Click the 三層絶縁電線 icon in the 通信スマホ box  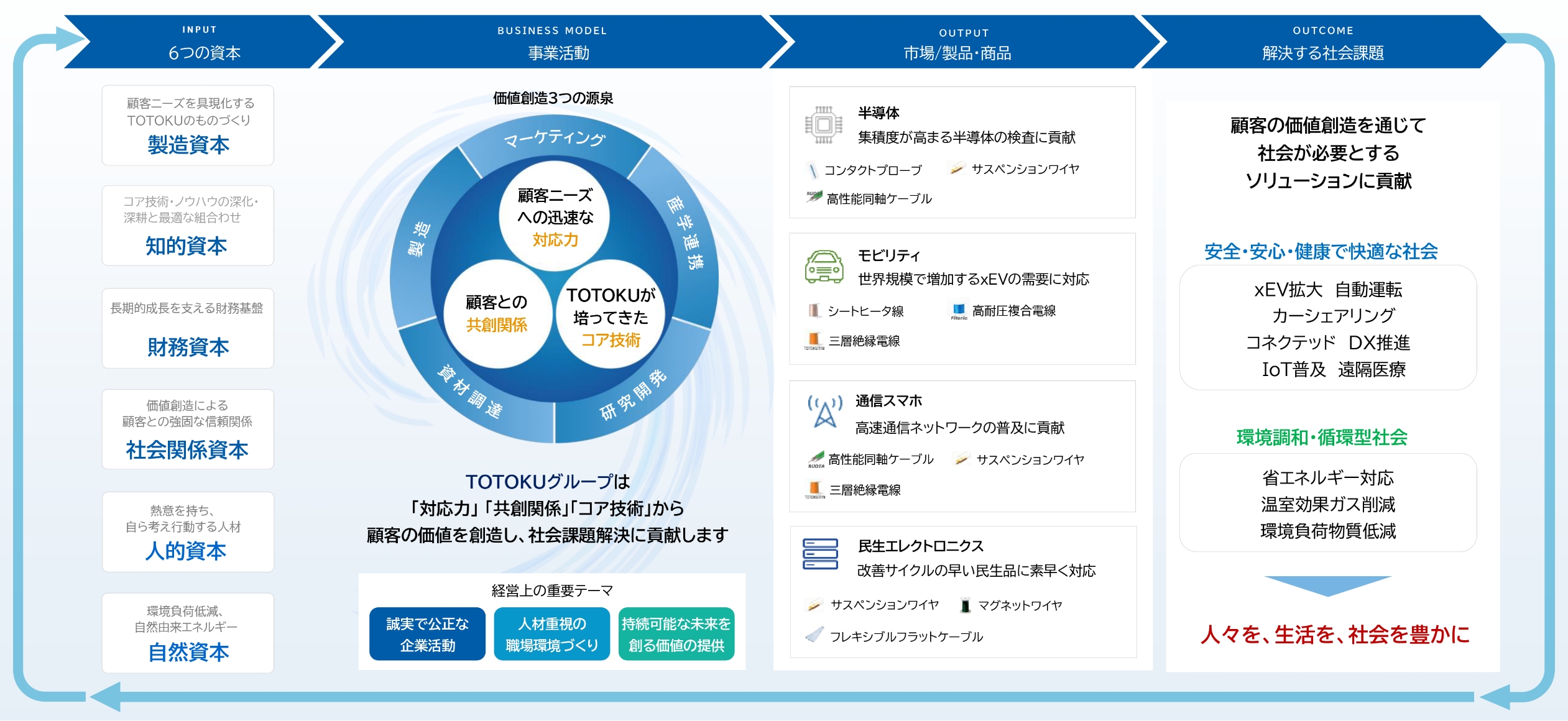[814, 490]
